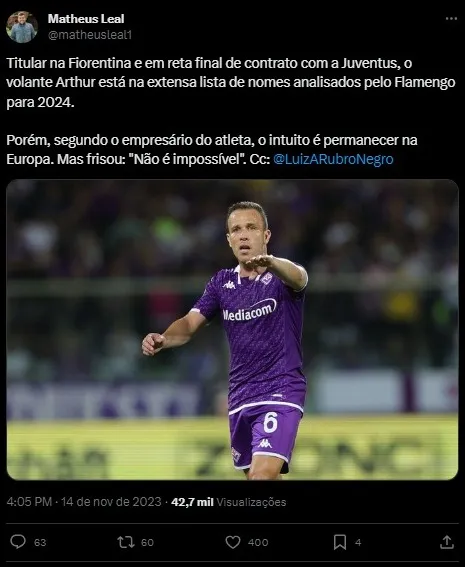Viewport: 465px width, 567px height.
Task: Click the repost arrows icon
Action: point(126,542)
